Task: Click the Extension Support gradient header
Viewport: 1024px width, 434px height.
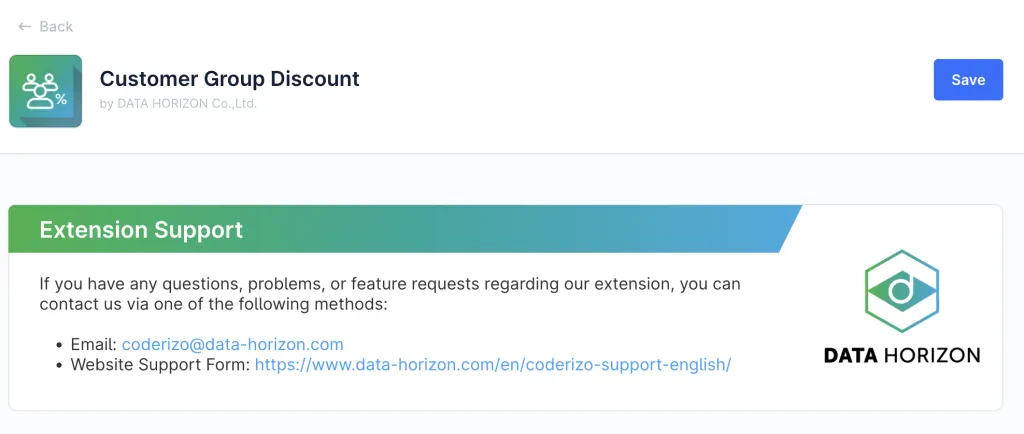Action: pyautogui.click(x=405, y=229)
